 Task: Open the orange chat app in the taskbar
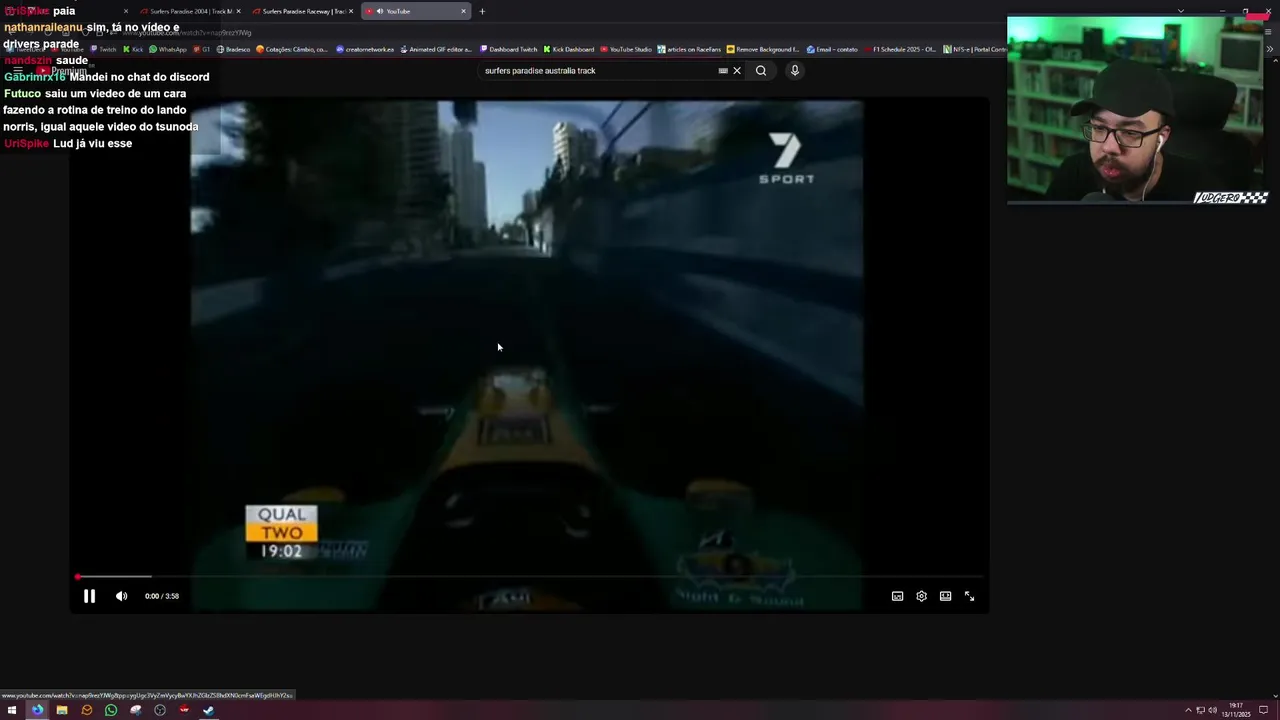point(86,710)
